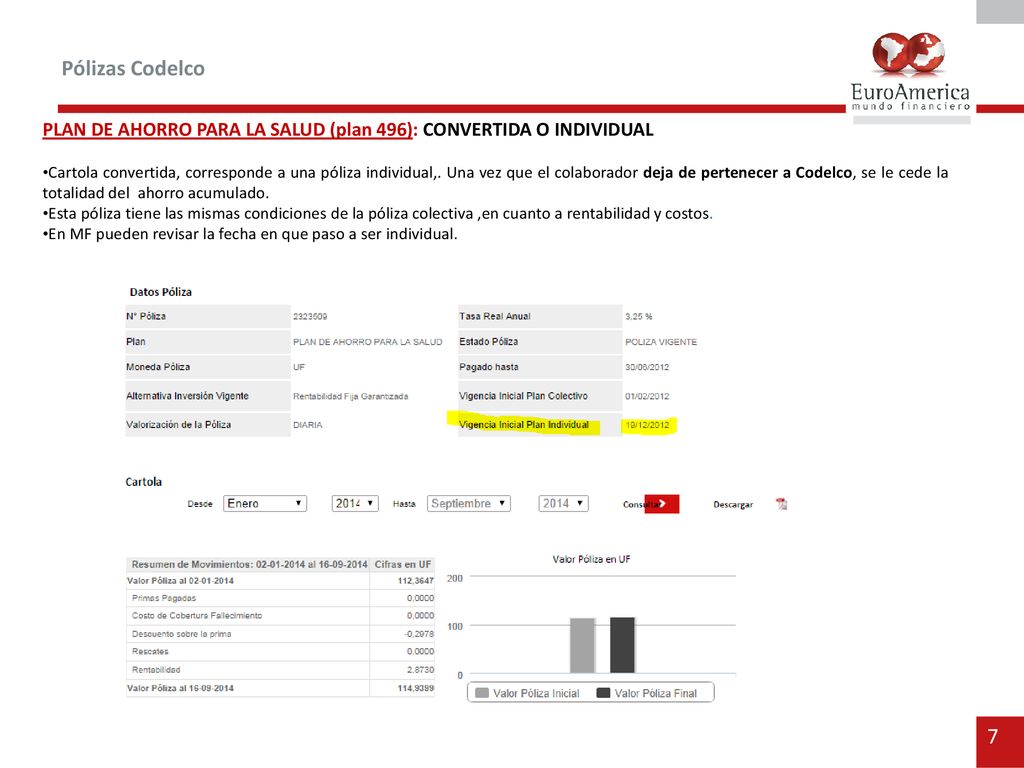Image resolution: width=1024 pixels, height=768 pixels.
Task: Click the Valor Póliza Final legend swatch
Action: click(x=603, y=693)
